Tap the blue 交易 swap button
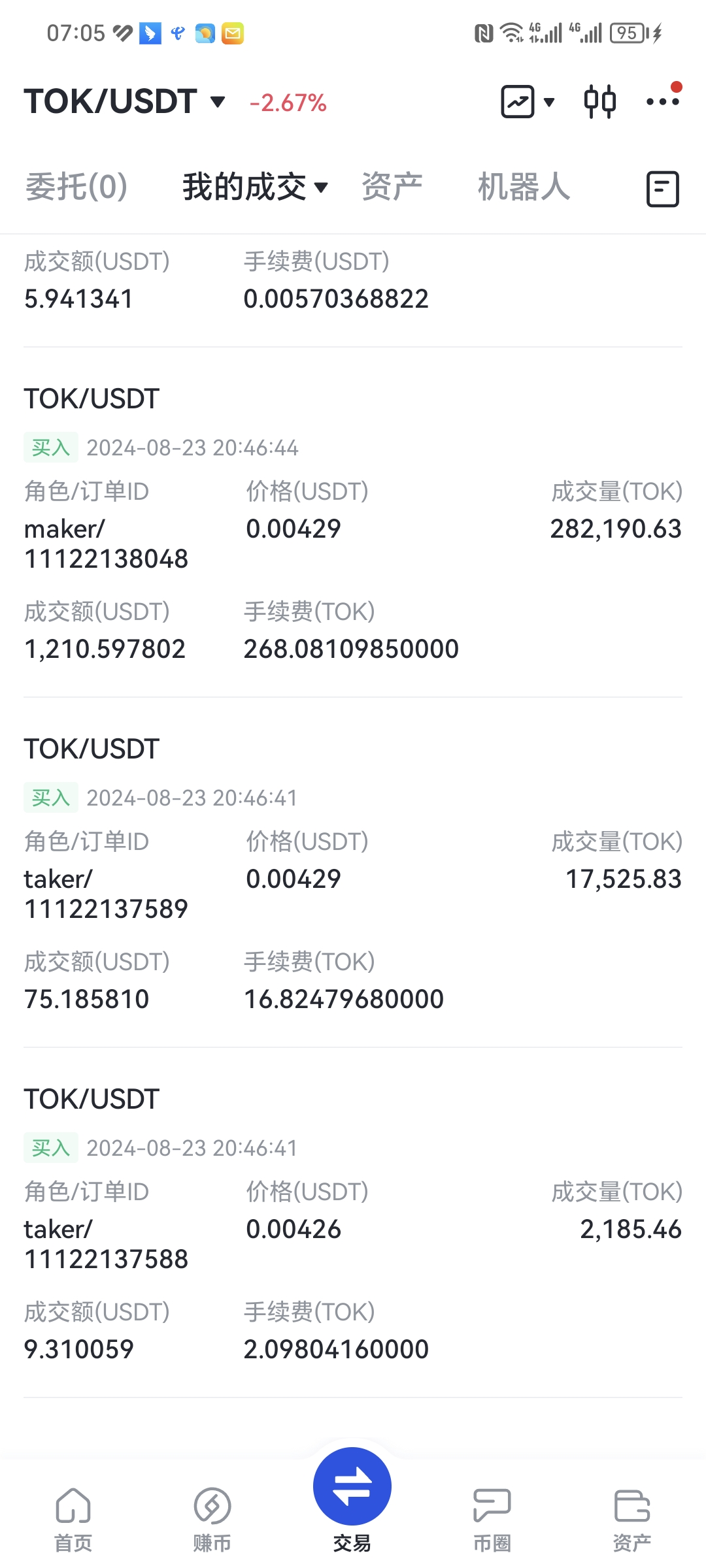 (352, 1486)
